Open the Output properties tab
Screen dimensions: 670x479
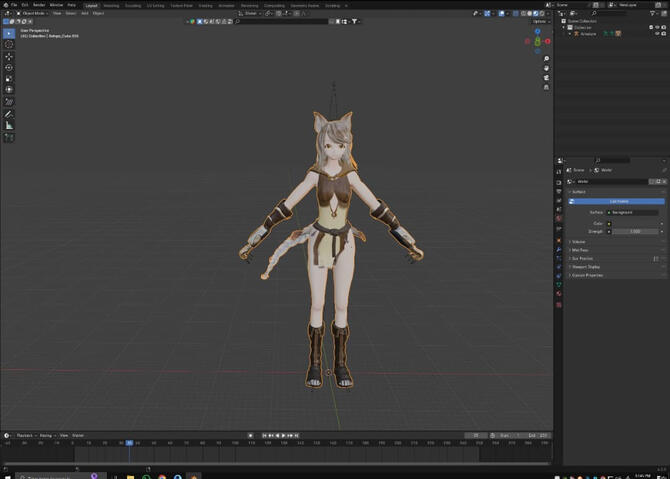click(x=559, y=191)
